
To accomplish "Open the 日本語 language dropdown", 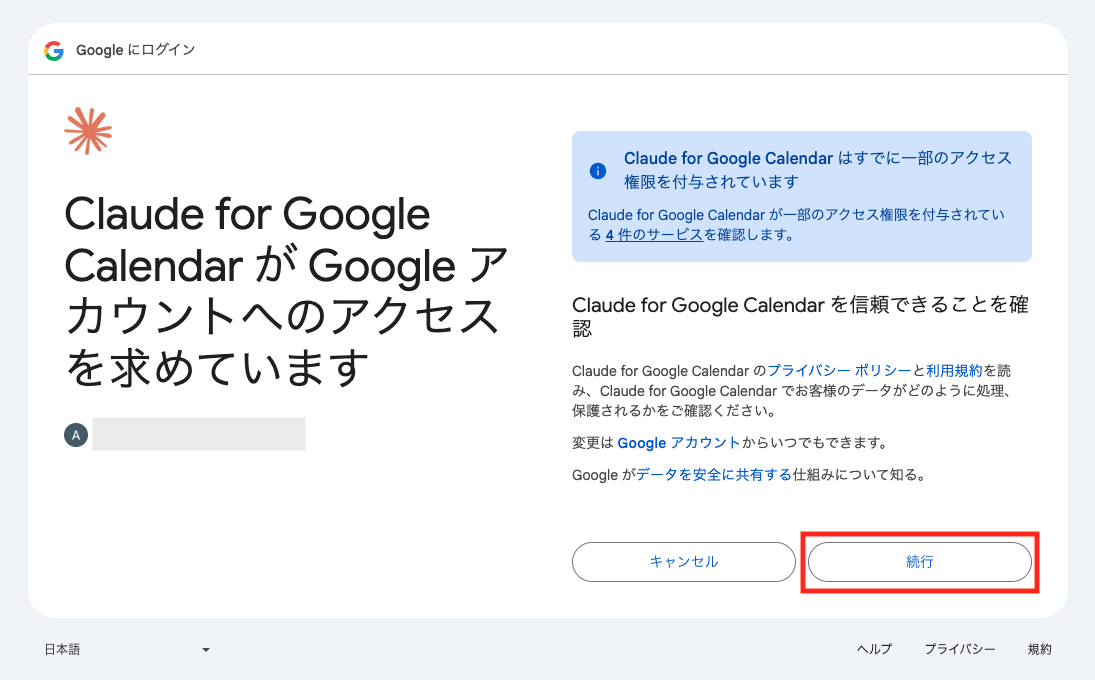I will point(127,649).
